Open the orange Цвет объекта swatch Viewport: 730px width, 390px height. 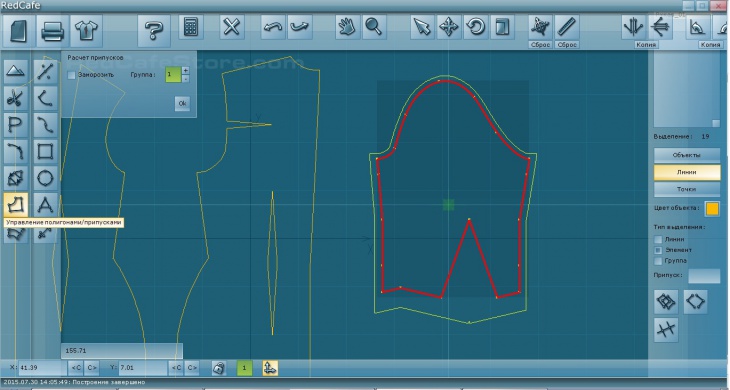(x=712, y=208)
